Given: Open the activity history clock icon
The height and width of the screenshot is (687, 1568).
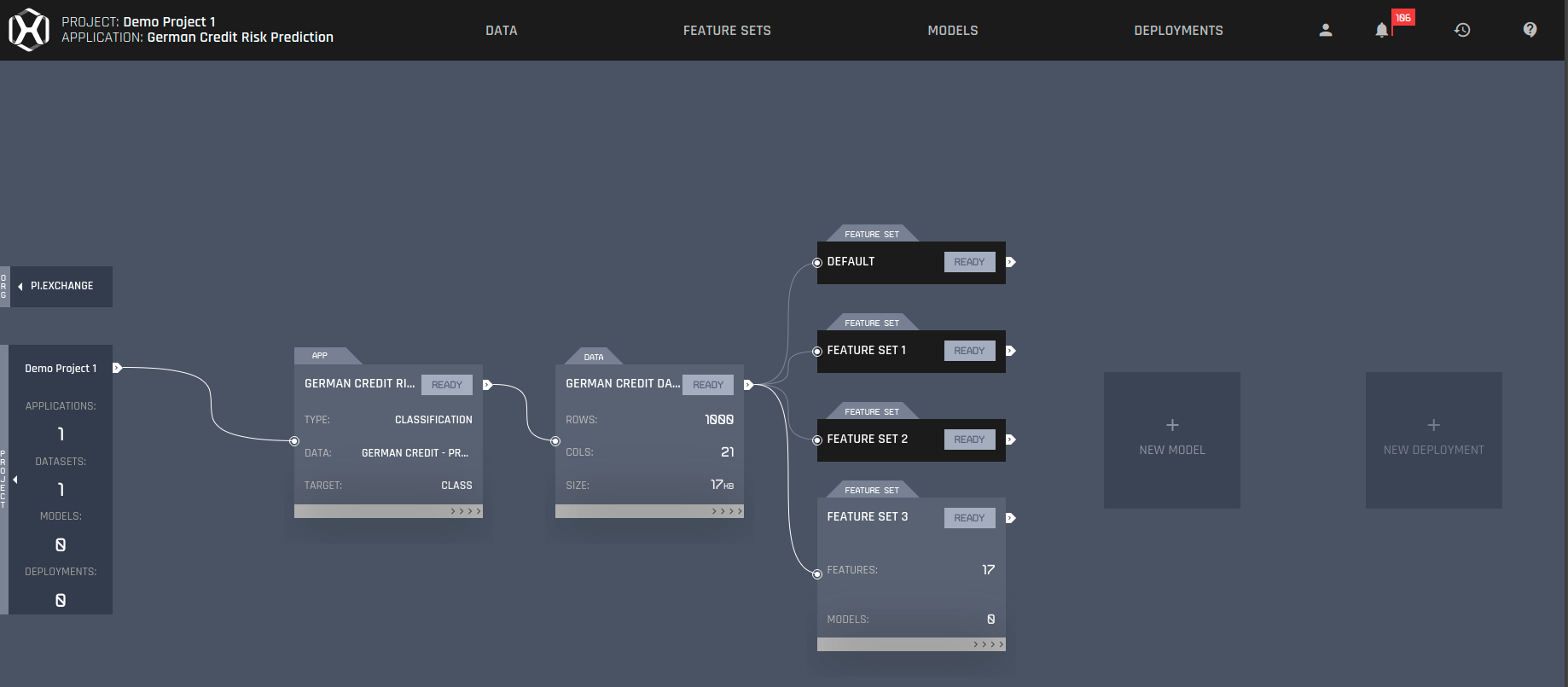Looking at the screenshot, I should [1462, 30].
